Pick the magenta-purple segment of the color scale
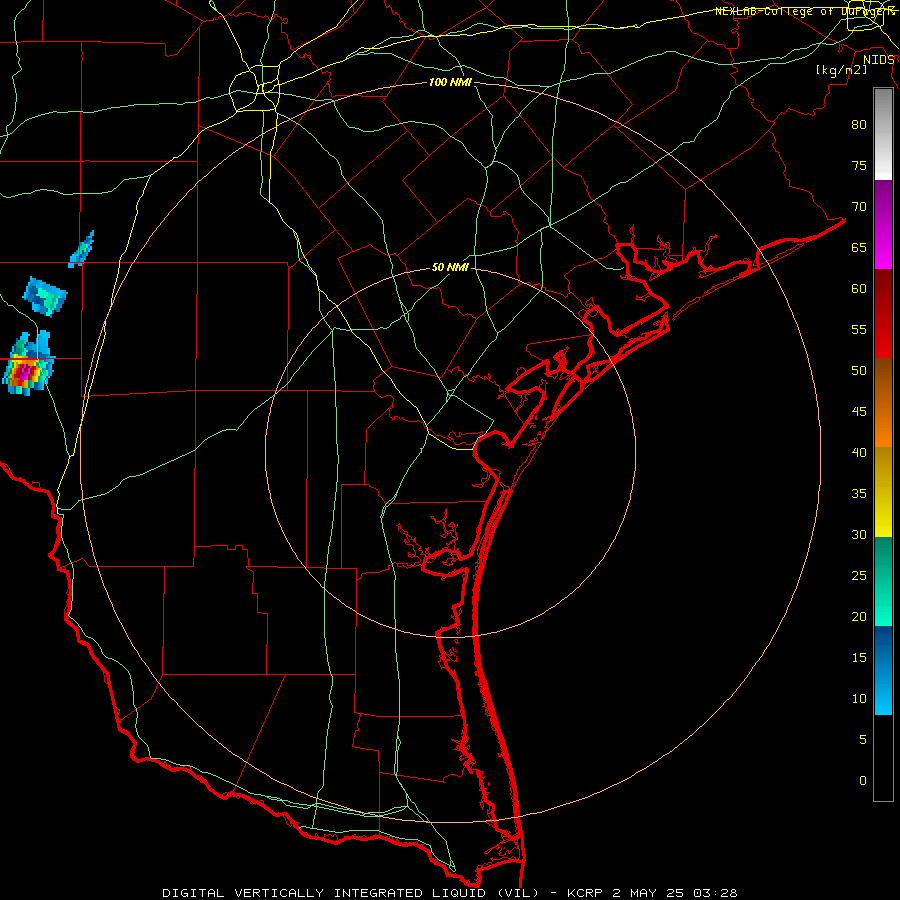Viewport: 900px width, 900px height. 883,225
